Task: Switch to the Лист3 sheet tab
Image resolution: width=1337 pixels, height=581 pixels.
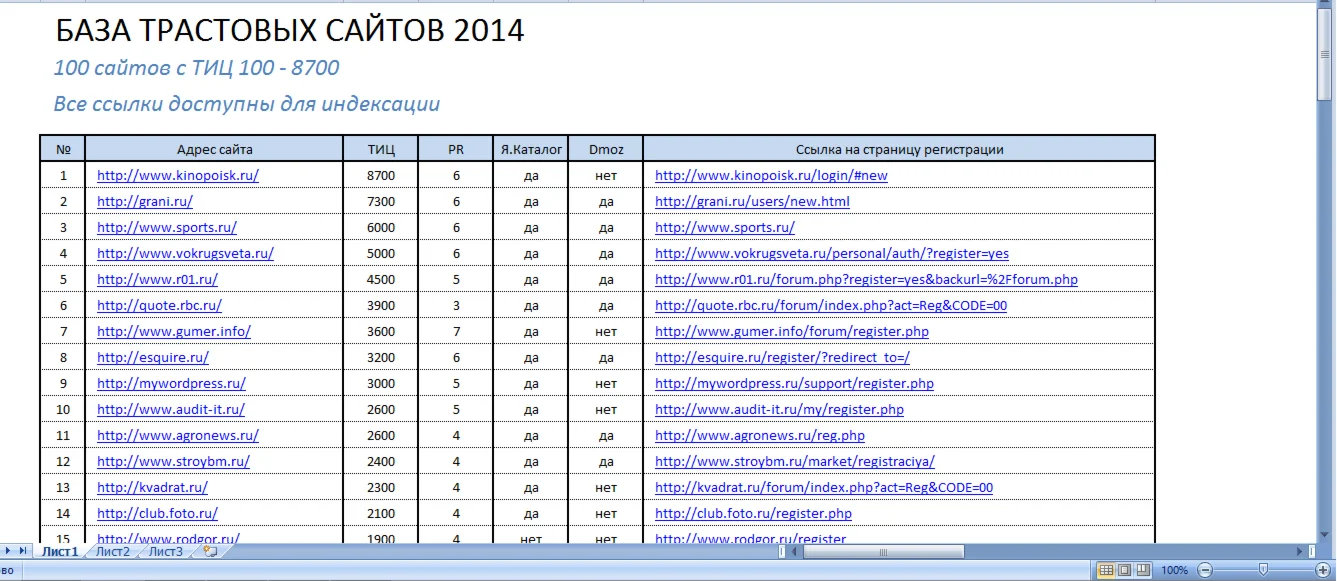Action: pos(163,551)
